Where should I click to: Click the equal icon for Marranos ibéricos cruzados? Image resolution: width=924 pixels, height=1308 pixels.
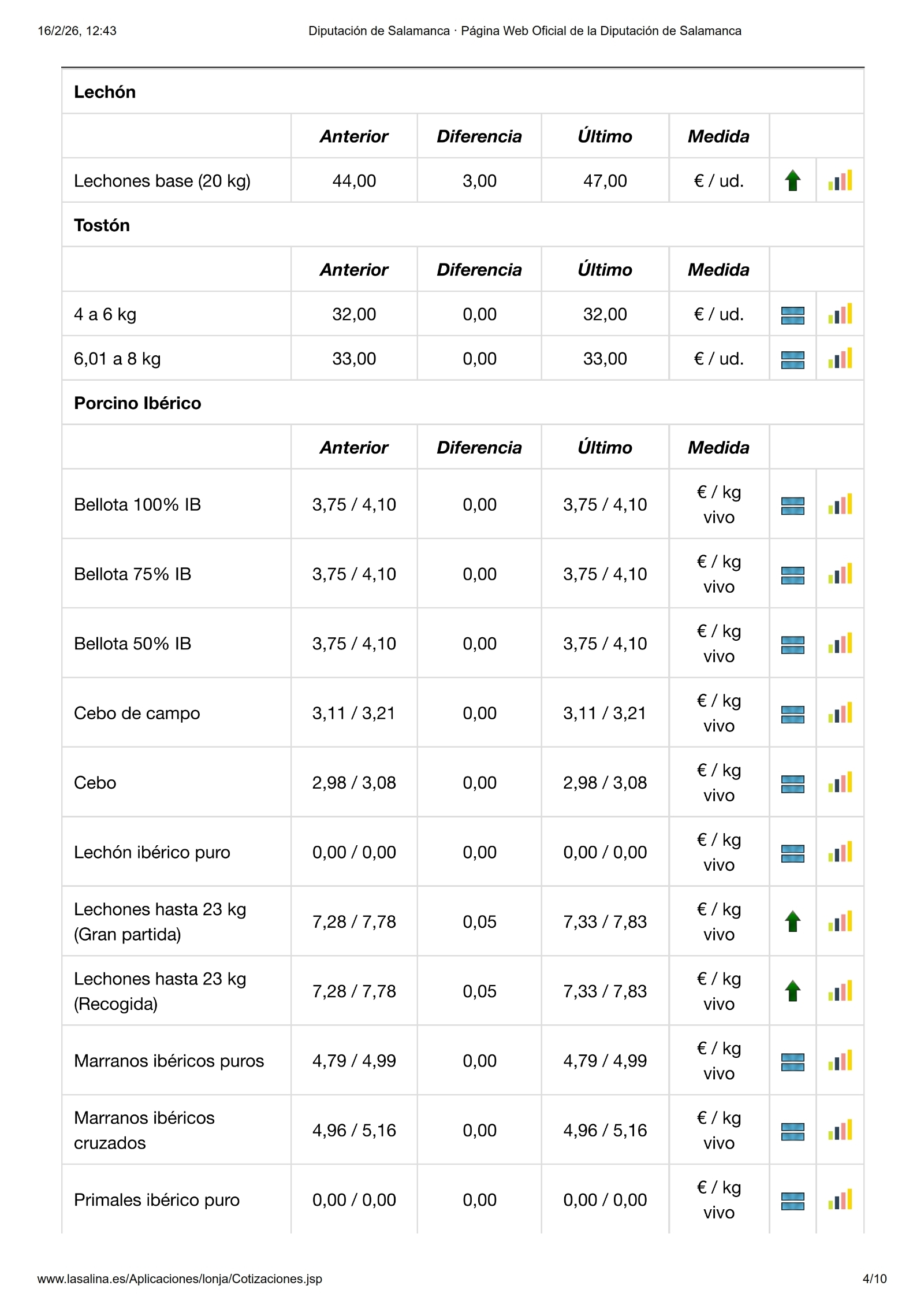click(x=792, y=1131)
